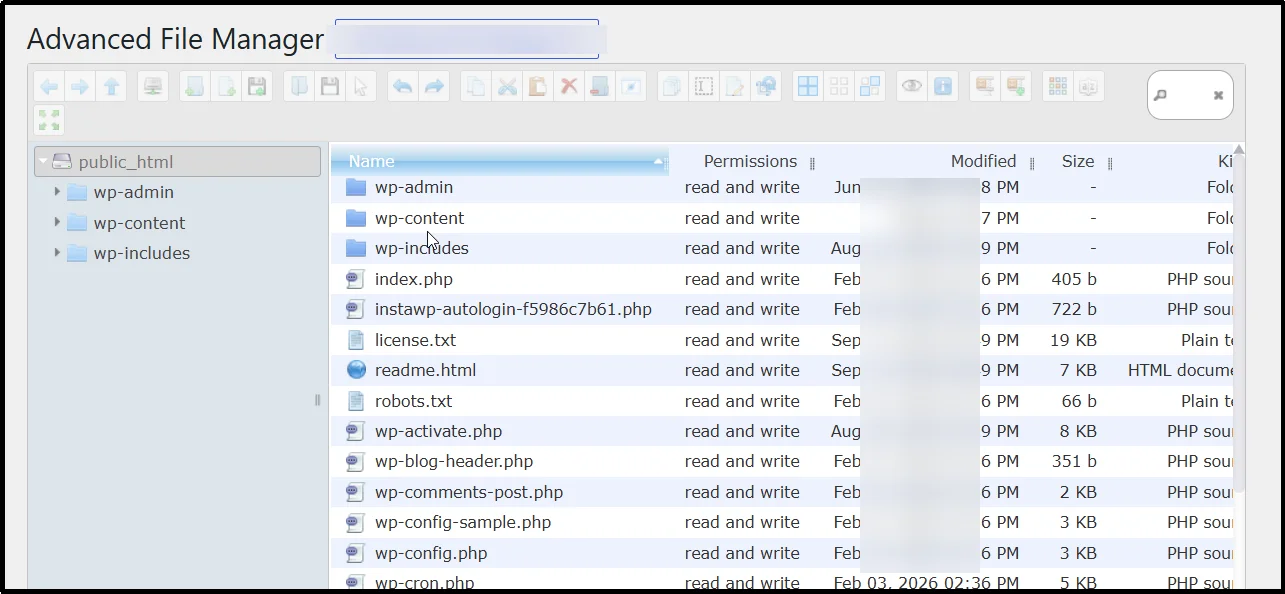Click the Edit file pencil icon
1285x594 pixels.
tap(735, 87)
